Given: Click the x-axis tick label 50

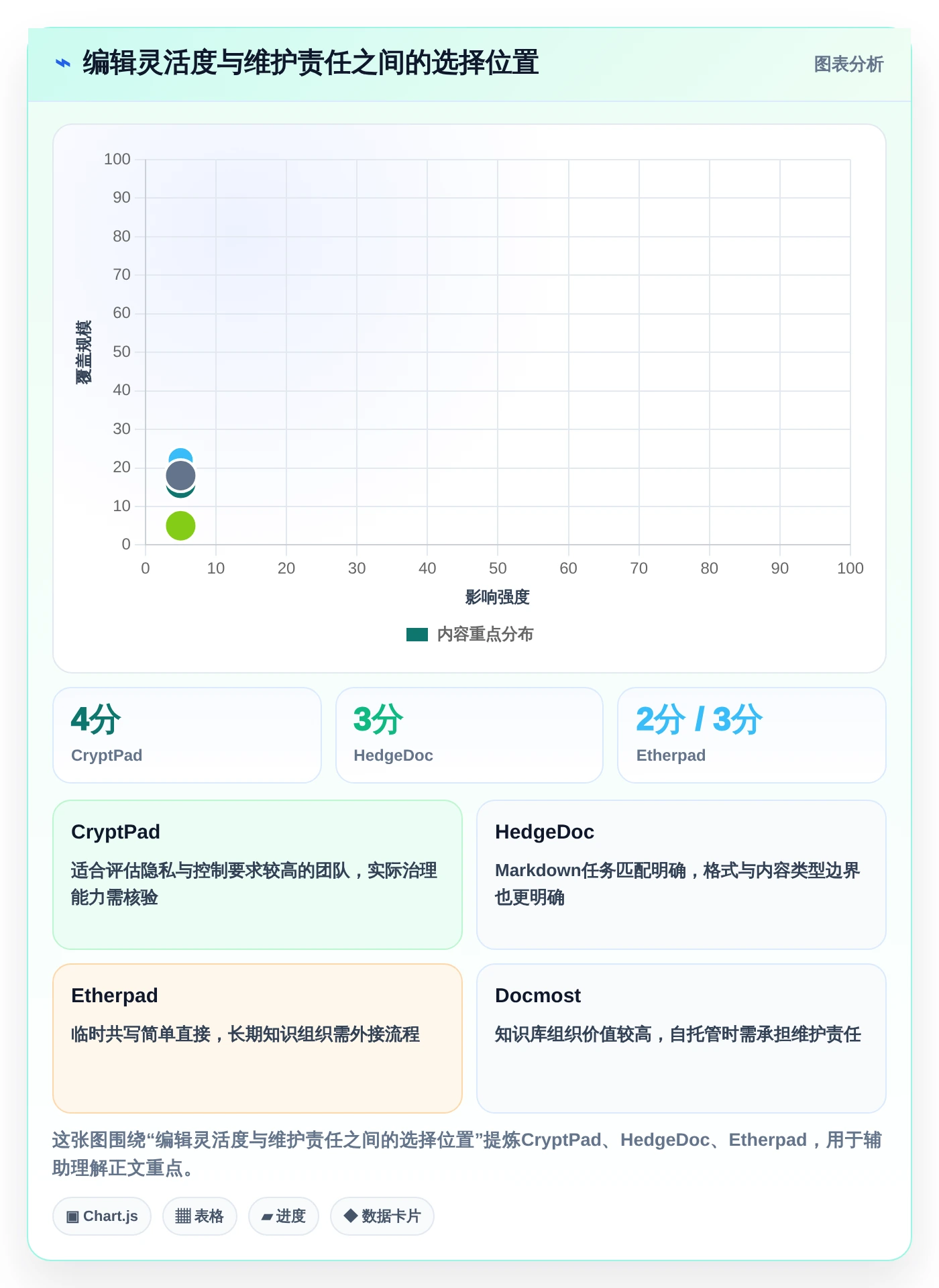Looking at the screenshot, I should coord(498,568).
